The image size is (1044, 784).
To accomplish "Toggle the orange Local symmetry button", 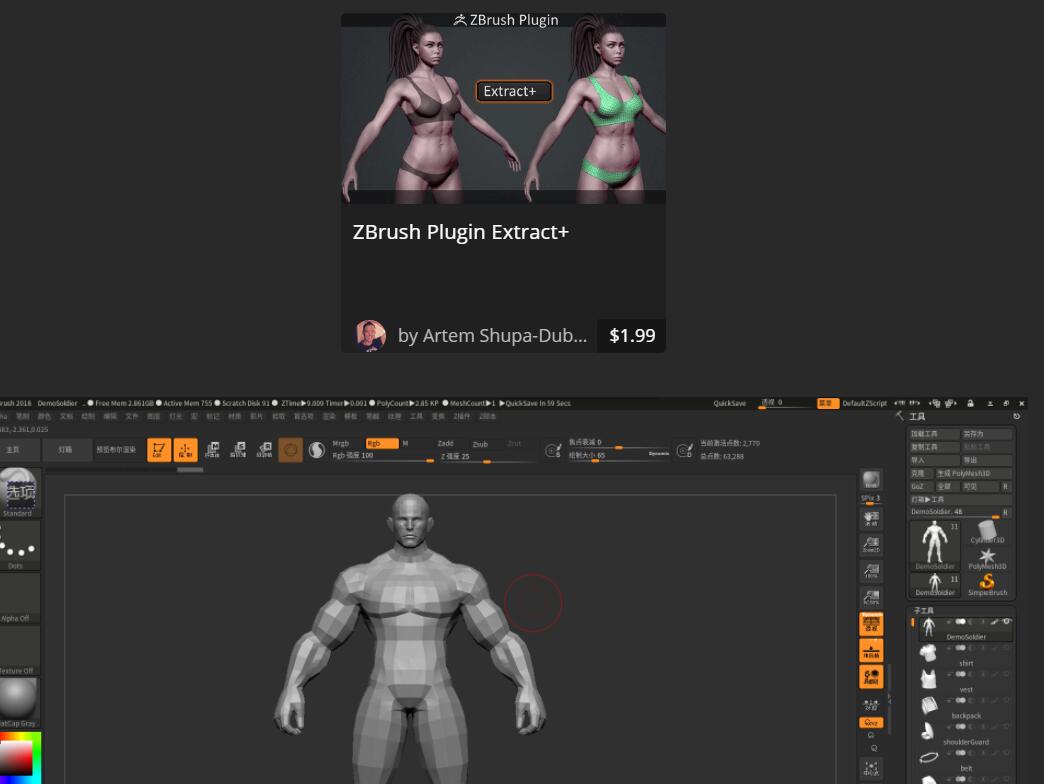I will tap(871, 676).
